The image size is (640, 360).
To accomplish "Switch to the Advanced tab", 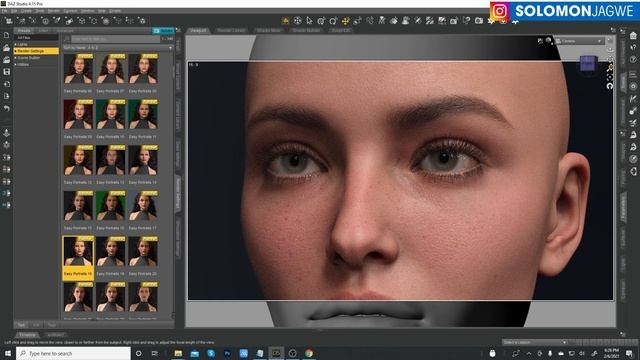I will tap(65, 31).
